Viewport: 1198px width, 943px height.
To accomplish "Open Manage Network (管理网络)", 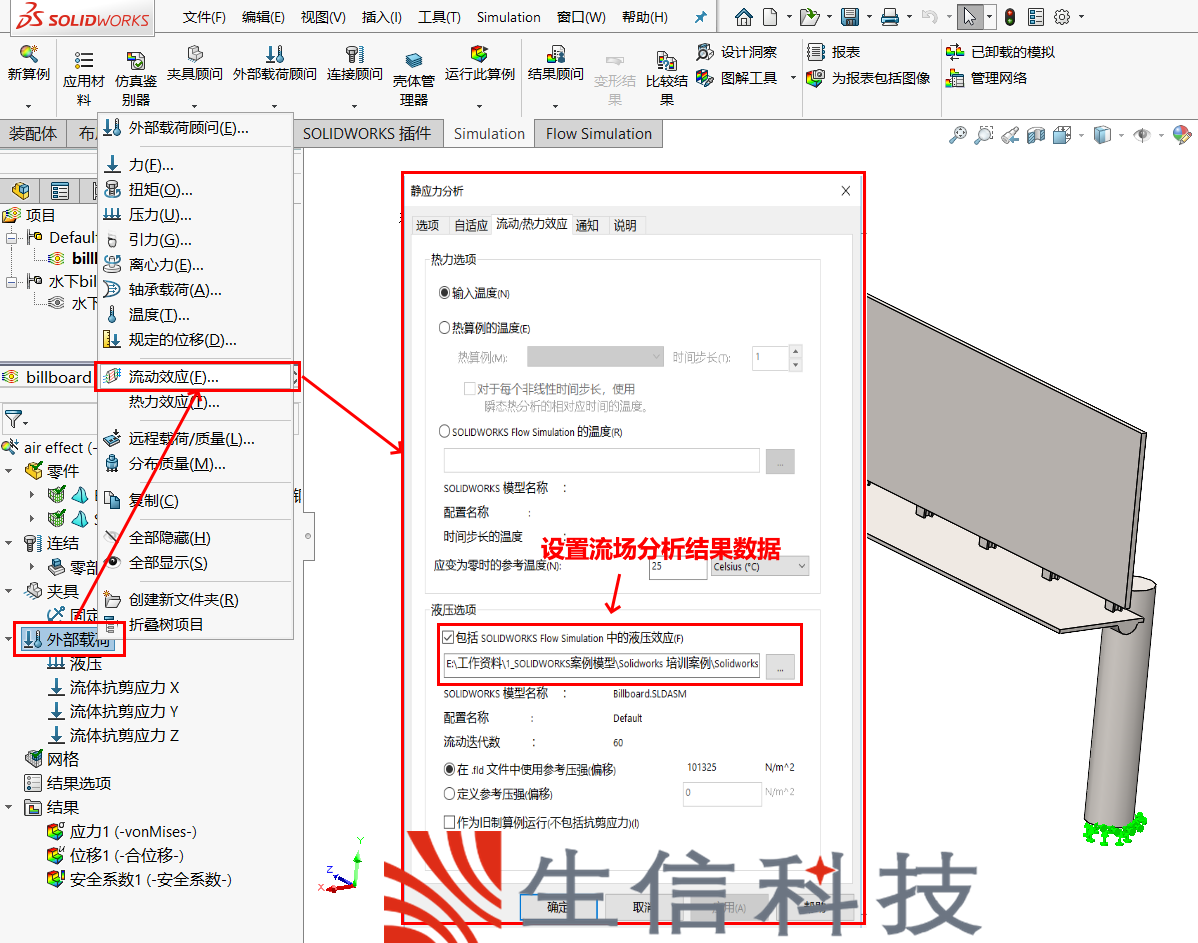I will click(x=986, y=78).
